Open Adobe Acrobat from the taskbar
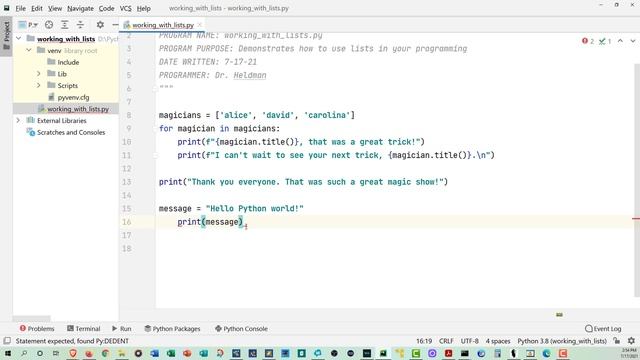The image size is (640, 360). pos(449,353)
